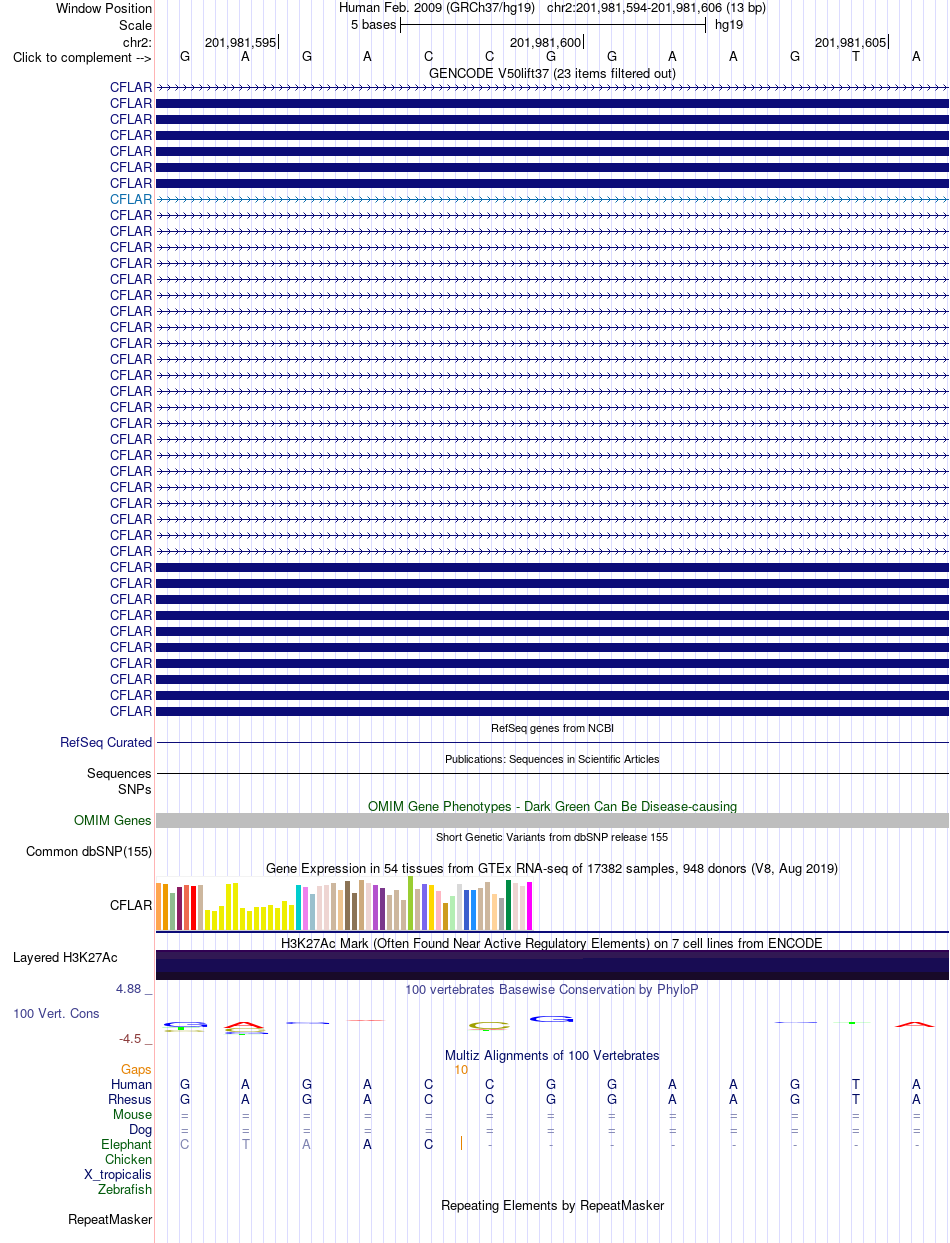Click the orange gap count 10
Screen dimensions: 950x1243
click(461, 1069)
